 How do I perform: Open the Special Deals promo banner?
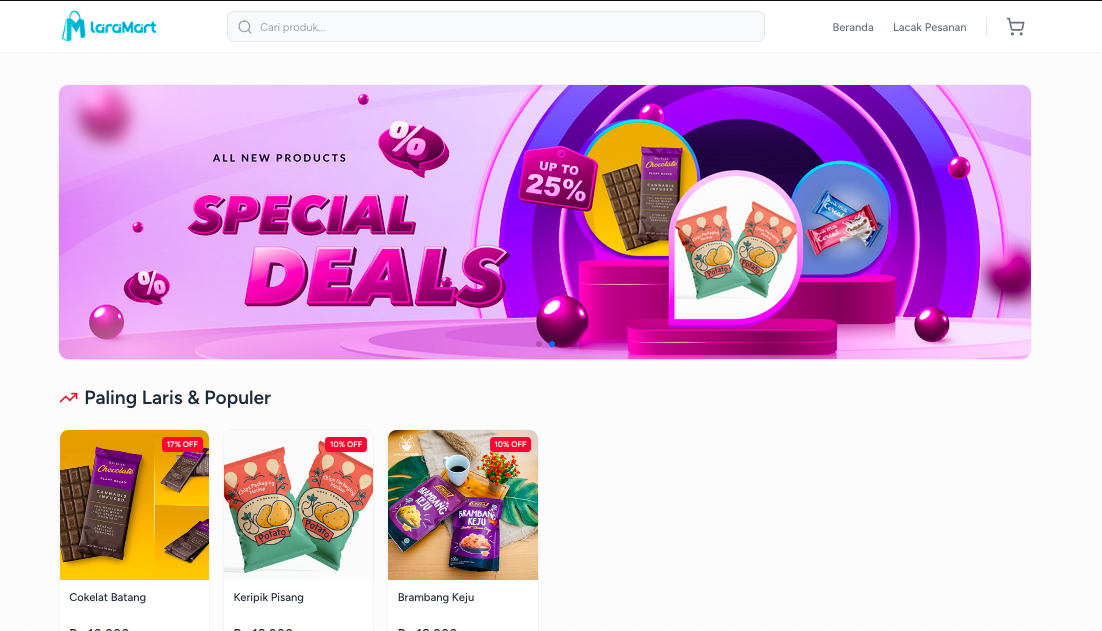(545, 222)
